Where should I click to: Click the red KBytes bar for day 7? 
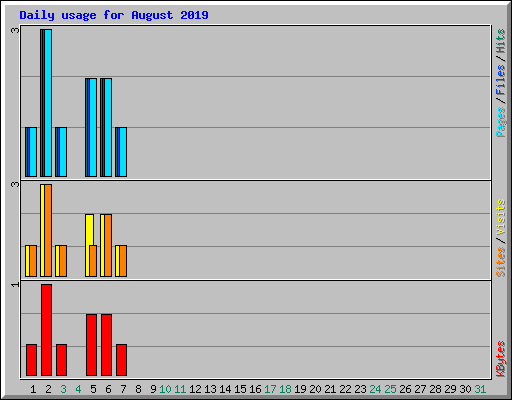pyautogui.click(x=121, y=360)
